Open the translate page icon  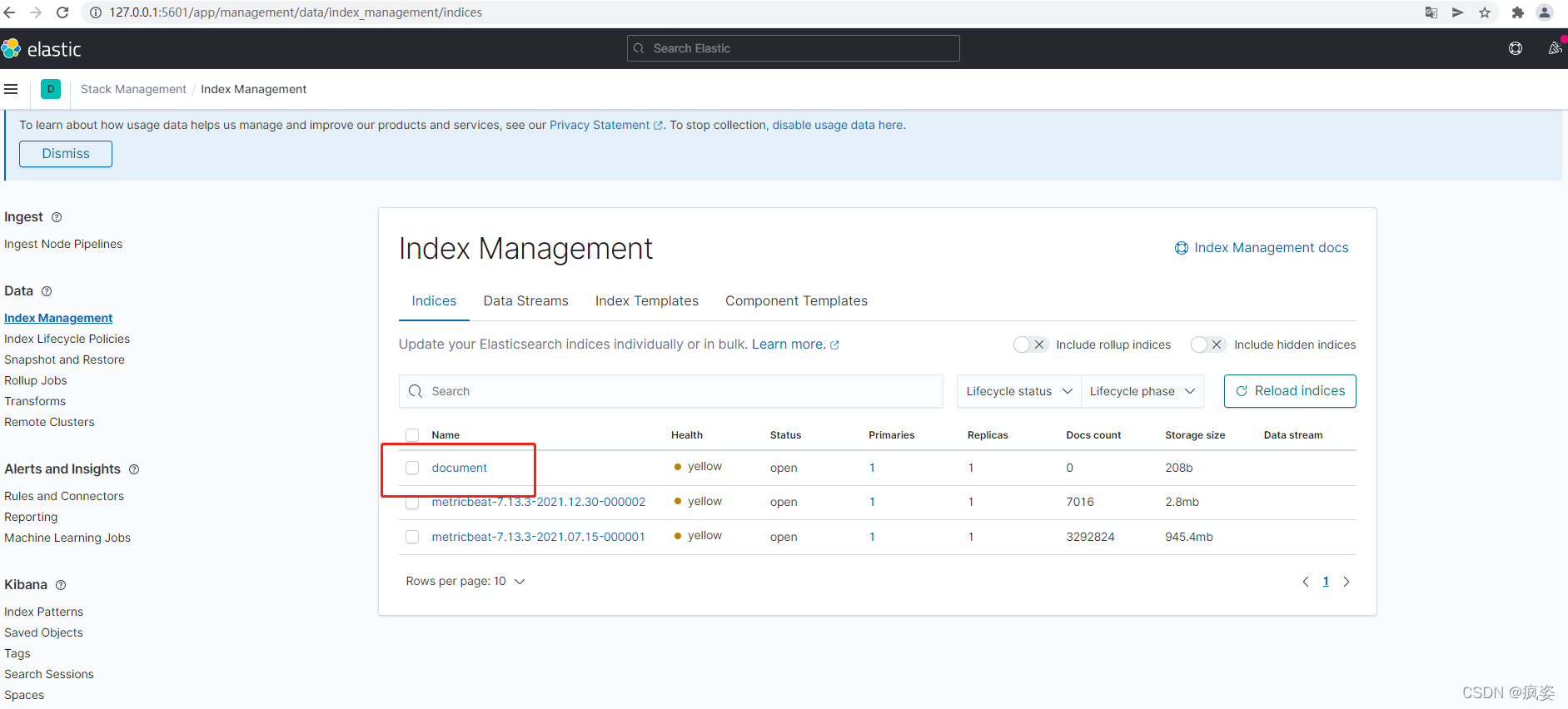[x=1431, y=12]
